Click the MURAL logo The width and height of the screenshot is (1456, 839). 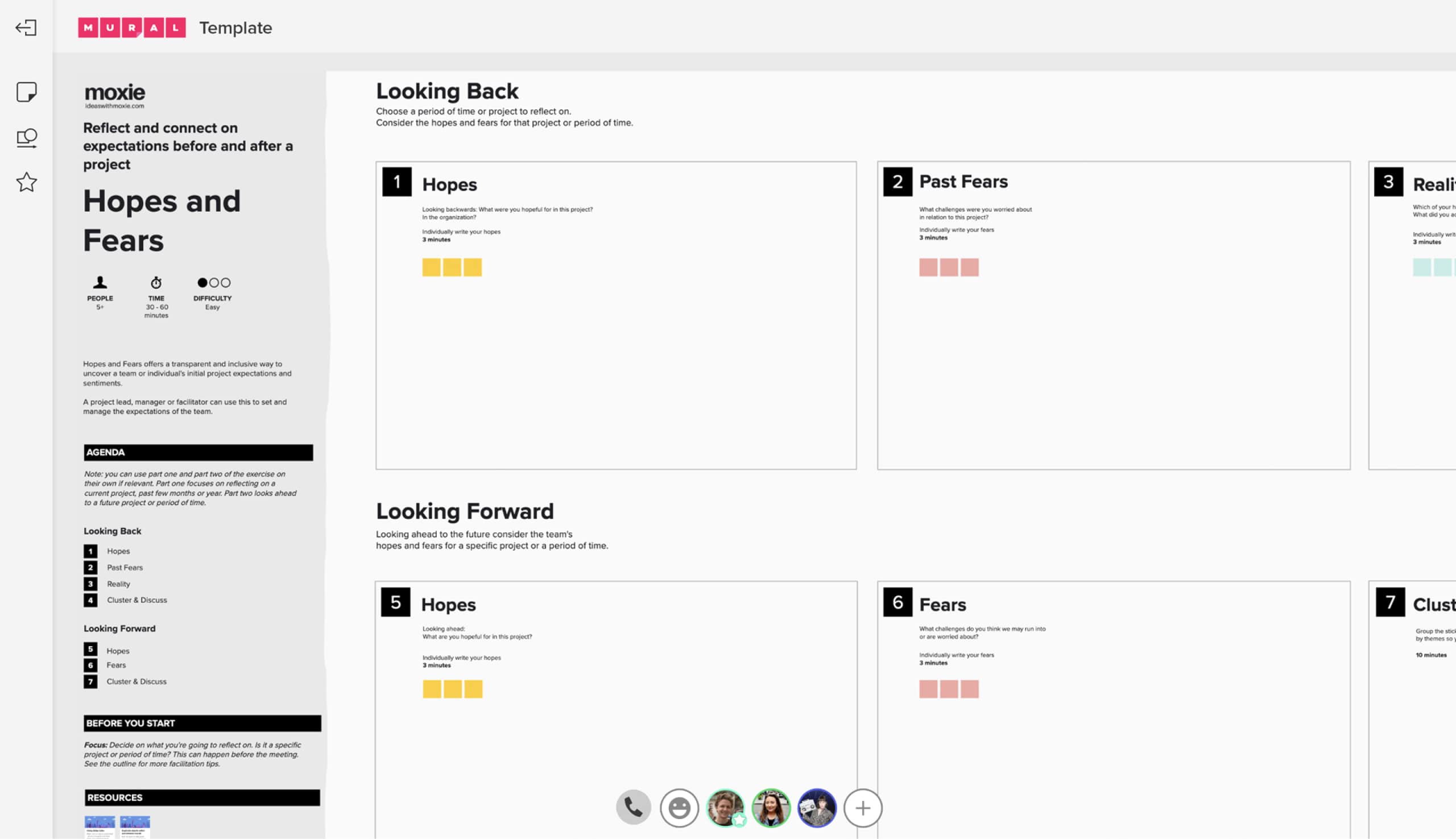[x=132, y=28]
